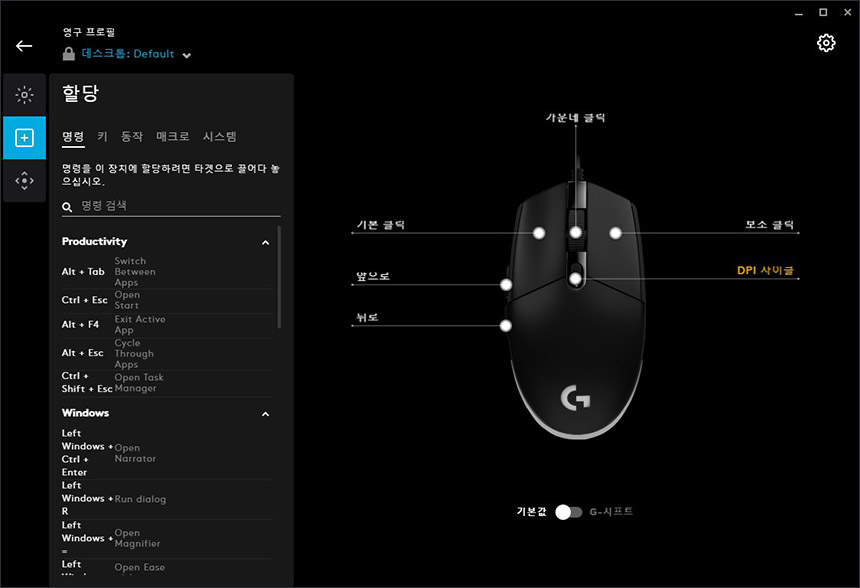The width and height of the screenshot is (860, 588).
Task: Click the 기본 클릭 label
Action: (x=381, y=225)
